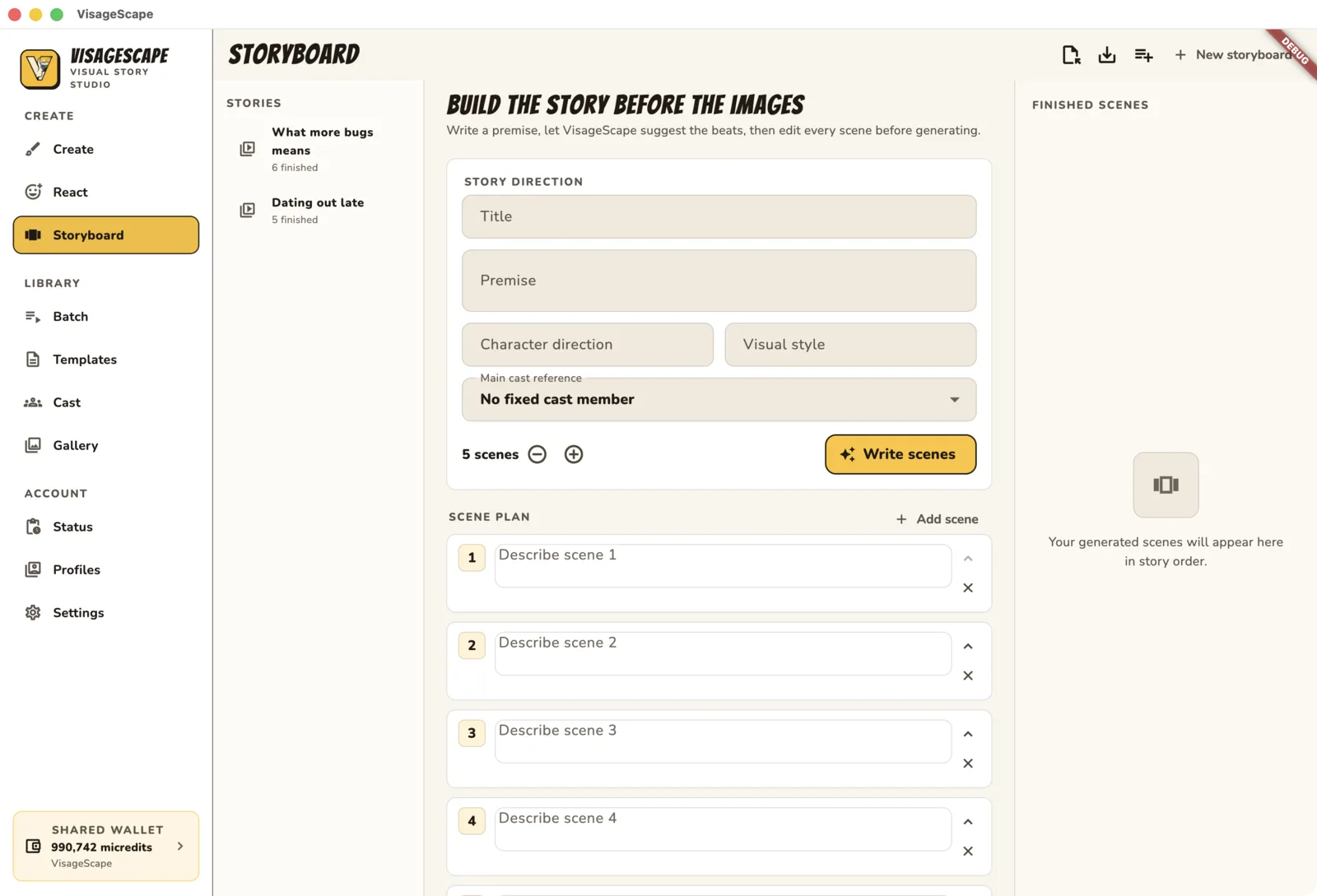1317x896 pixels.
Task: Click the Describe scene 4 text box
Action: point(723,829)
